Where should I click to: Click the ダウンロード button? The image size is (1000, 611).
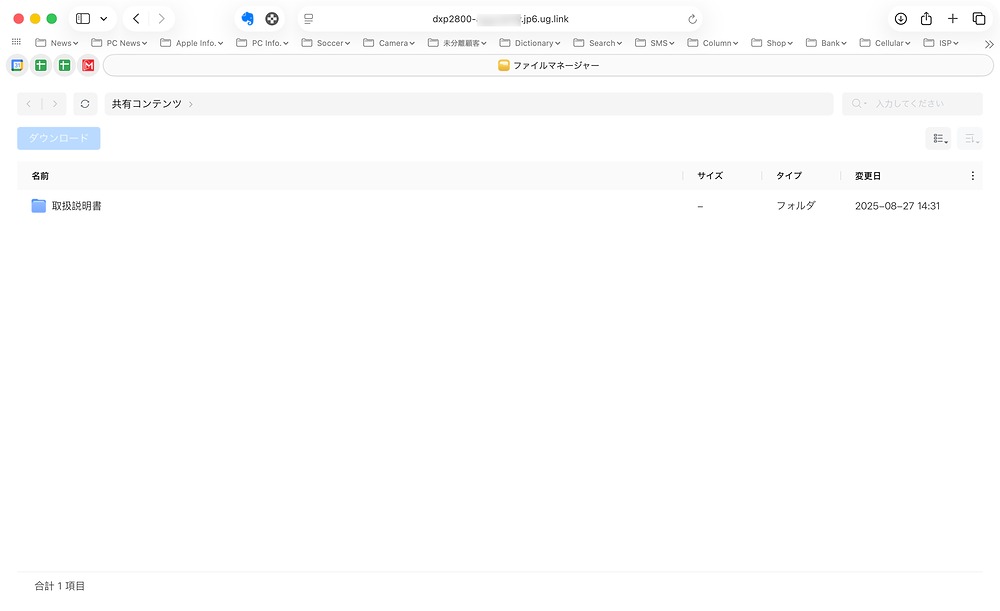(x=59, y=139)
